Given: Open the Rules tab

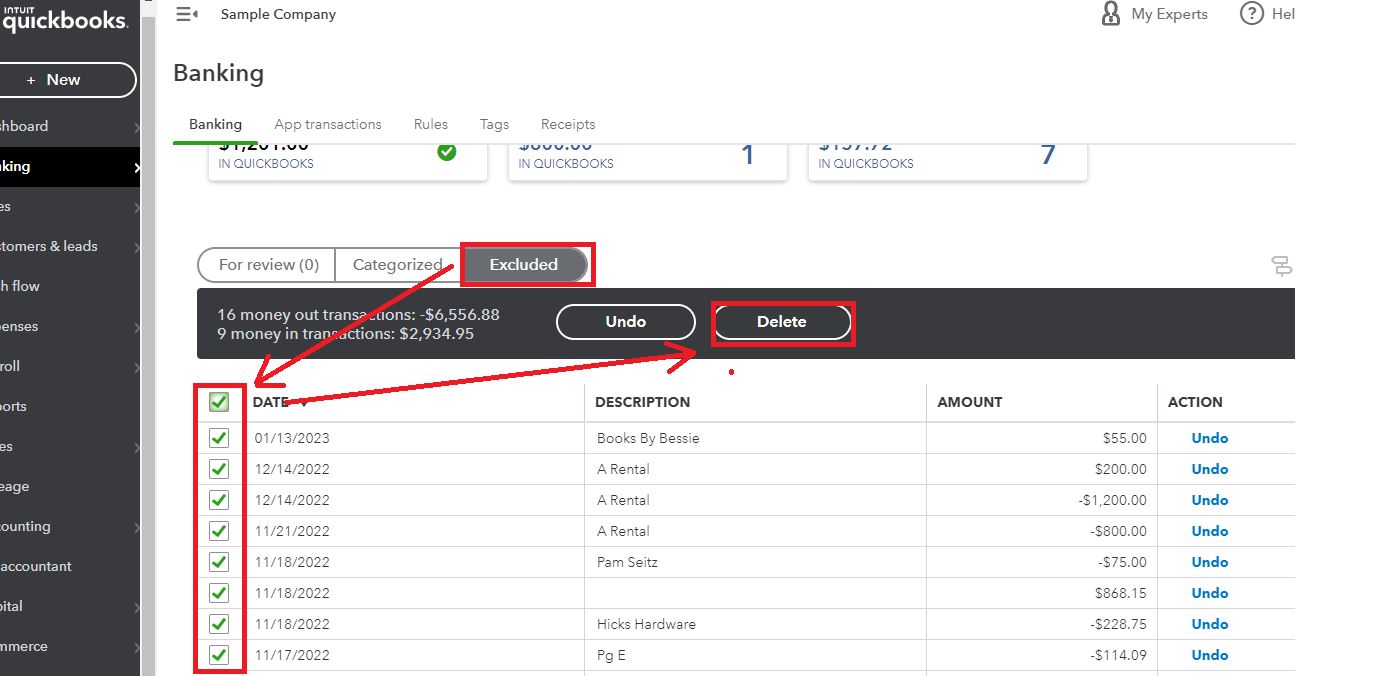Looking at the screenshot, I should pos(431,124).
